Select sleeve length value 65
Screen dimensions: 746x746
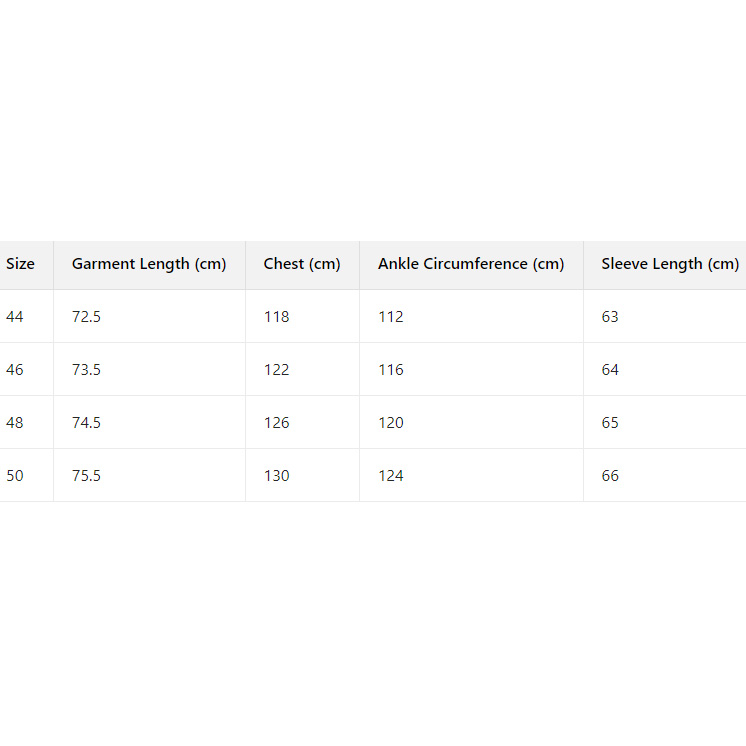pyautogui.click(x=610, y=423)
